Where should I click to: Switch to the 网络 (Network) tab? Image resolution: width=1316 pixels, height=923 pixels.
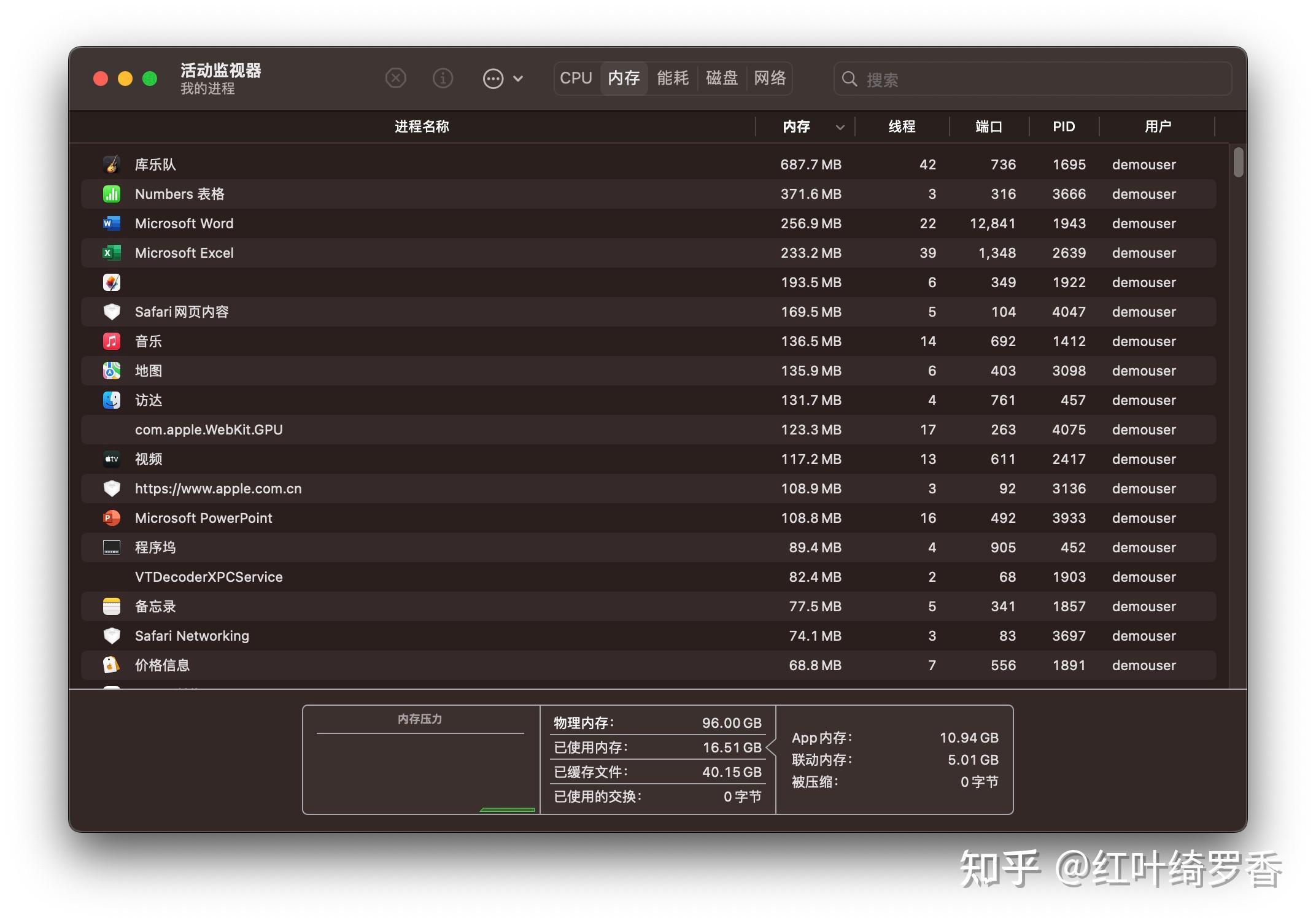[770, 78]
